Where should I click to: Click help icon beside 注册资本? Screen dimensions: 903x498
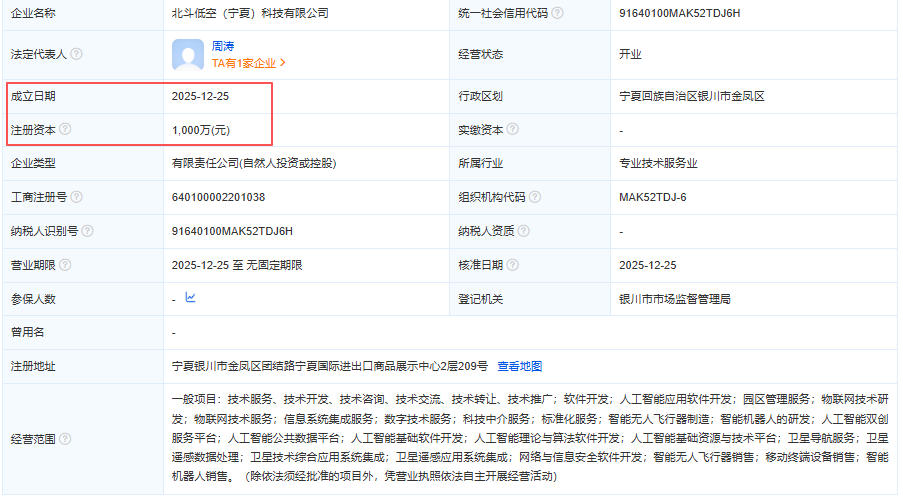tap(65, 129)
